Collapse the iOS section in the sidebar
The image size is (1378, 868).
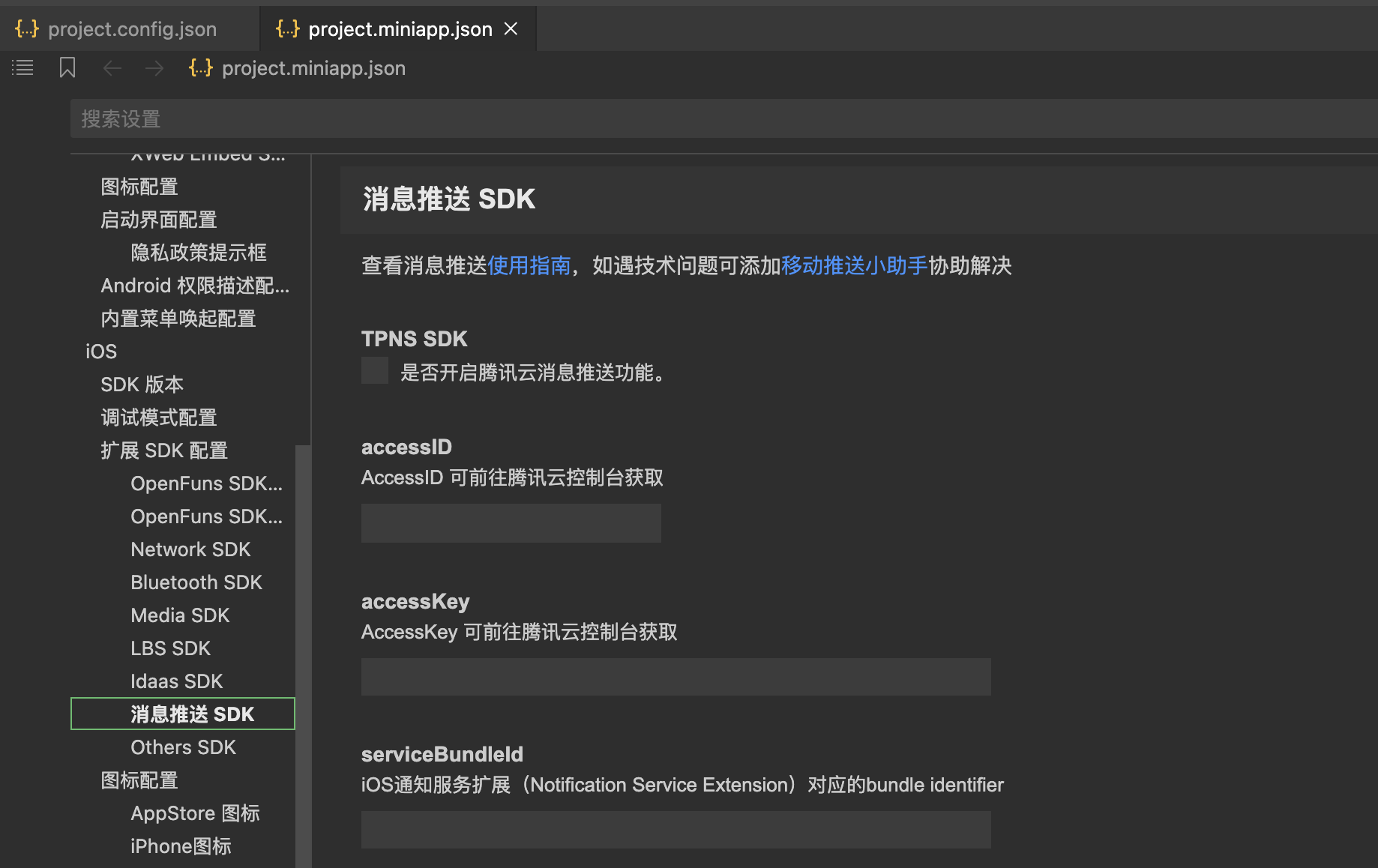tap(101, 351)
